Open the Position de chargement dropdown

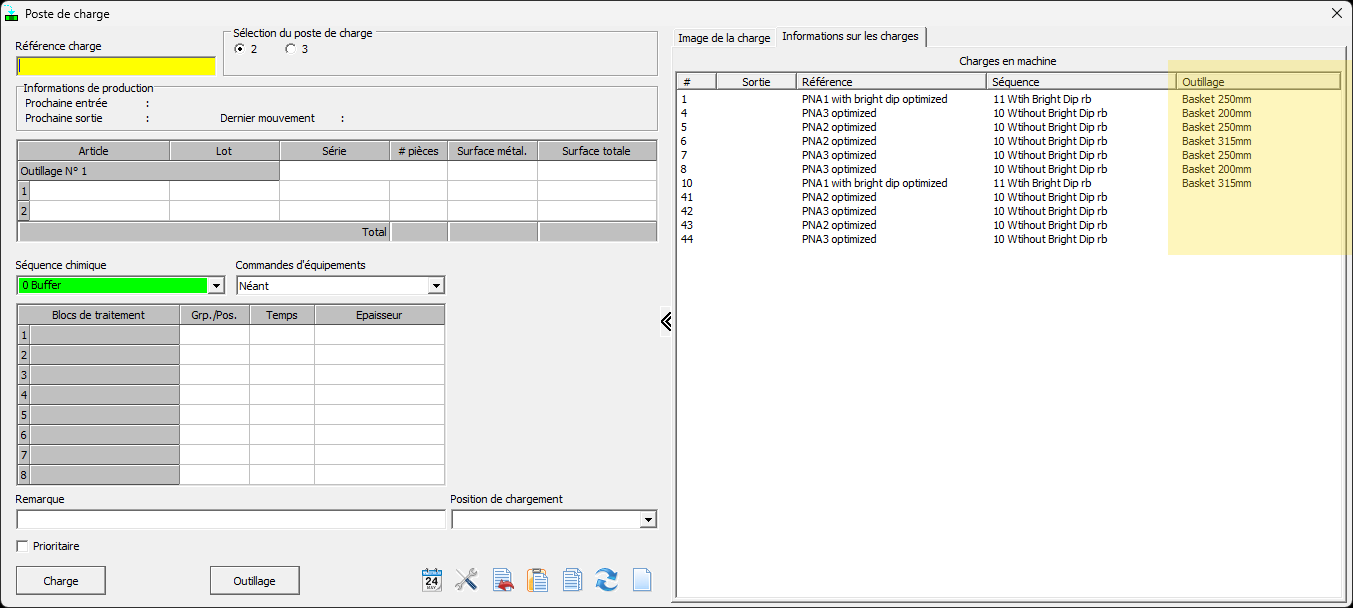pyautogui.click(x=648, y=520)
